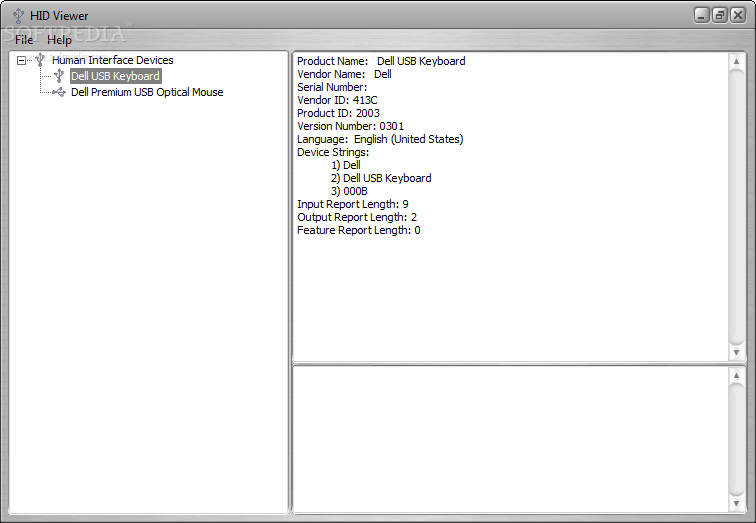Collapse the Human Interface Devices tree node
This screenshot has width=756, height=523.
[21, 60]
